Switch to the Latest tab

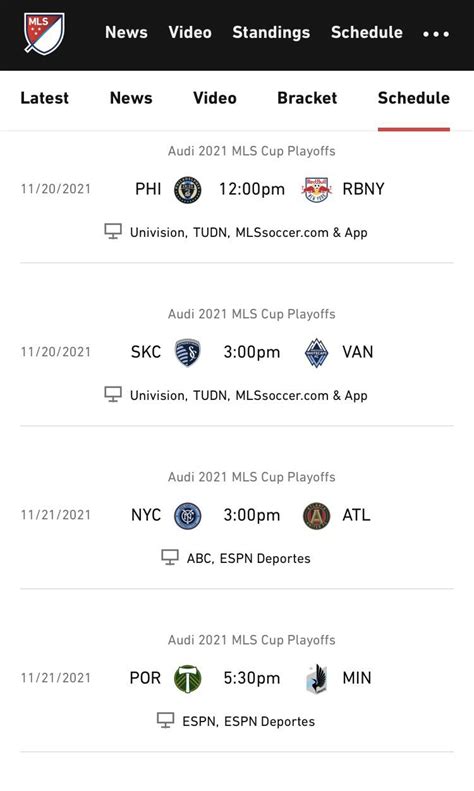click(44, 98)
